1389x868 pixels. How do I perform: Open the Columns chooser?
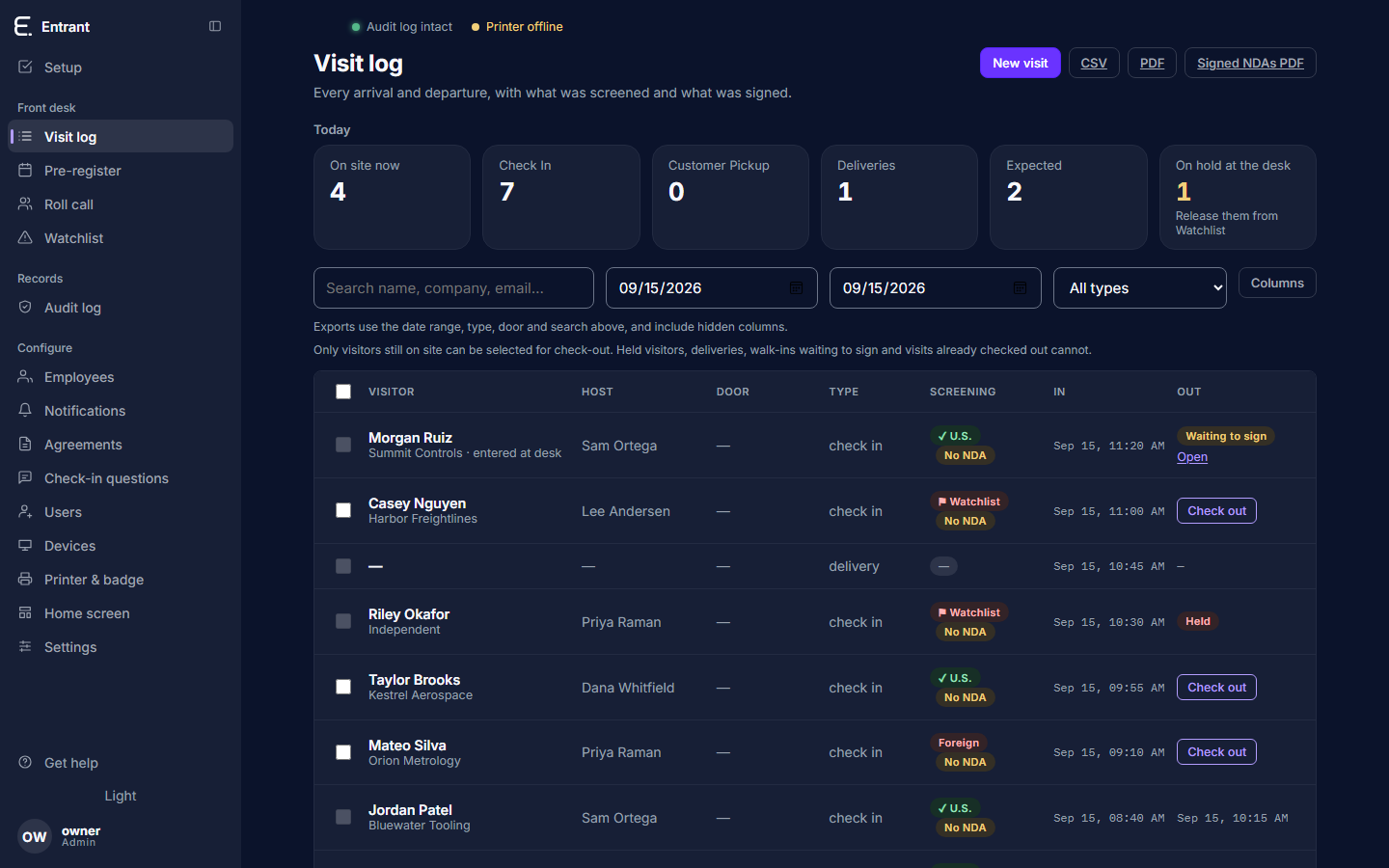[x=1277, y=283]
